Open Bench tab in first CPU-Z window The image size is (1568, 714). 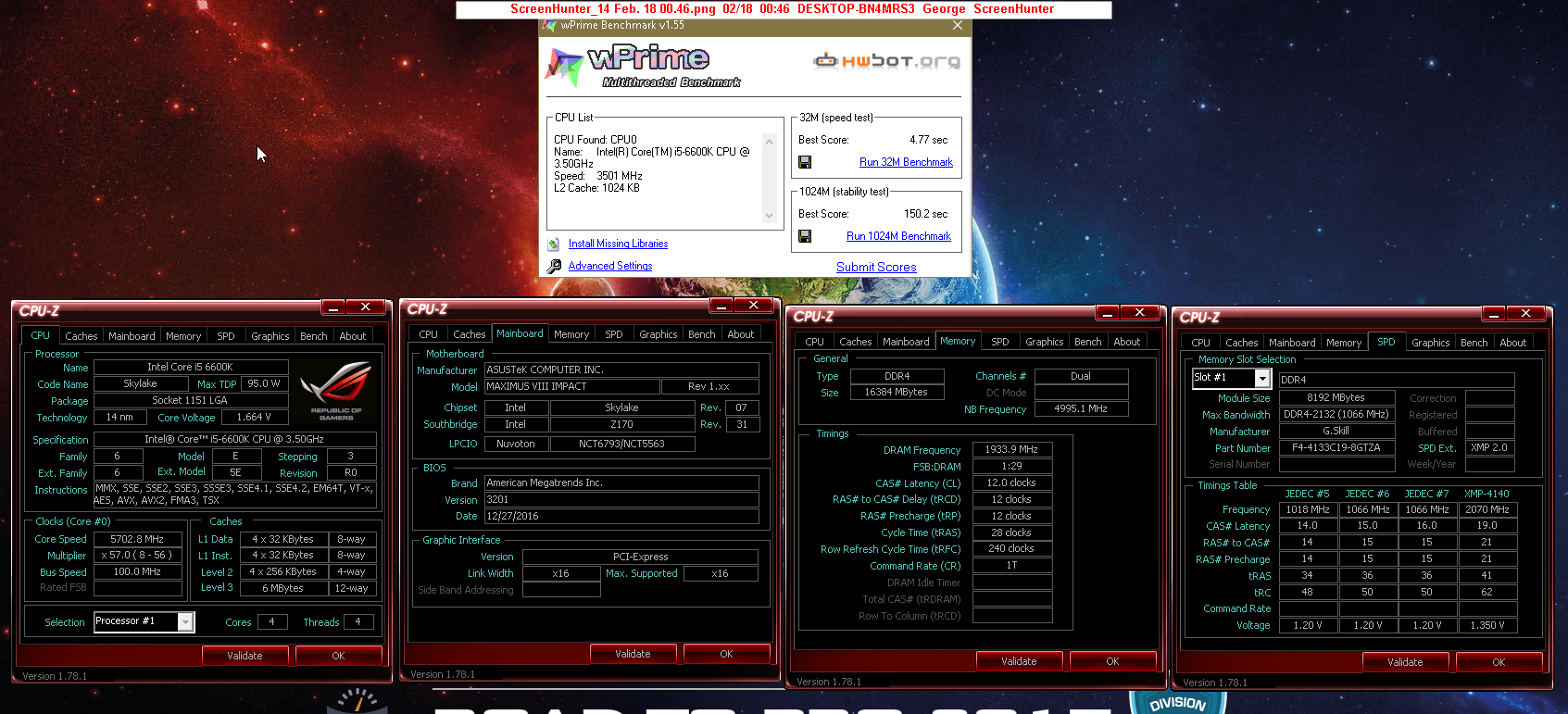pyautogui.click(x=314, y=336)
